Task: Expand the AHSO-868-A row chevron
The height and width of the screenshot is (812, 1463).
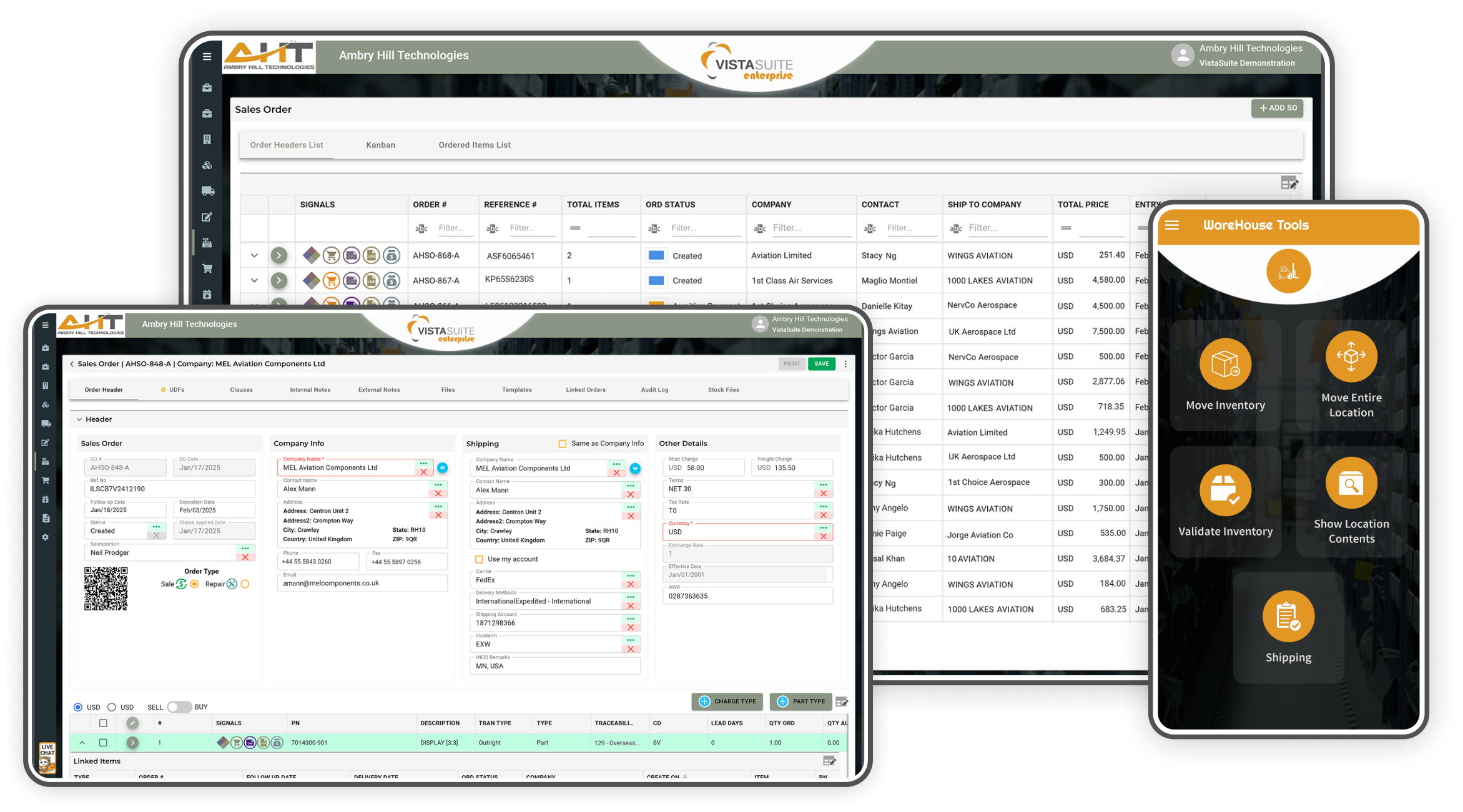Action: click(x=254, y=255)
